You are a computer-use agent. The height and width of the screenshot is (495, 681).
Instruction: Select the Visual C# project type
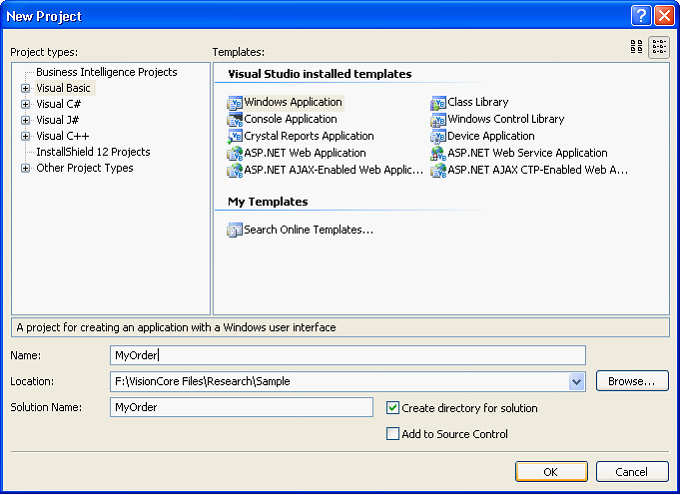pos(59,104)
